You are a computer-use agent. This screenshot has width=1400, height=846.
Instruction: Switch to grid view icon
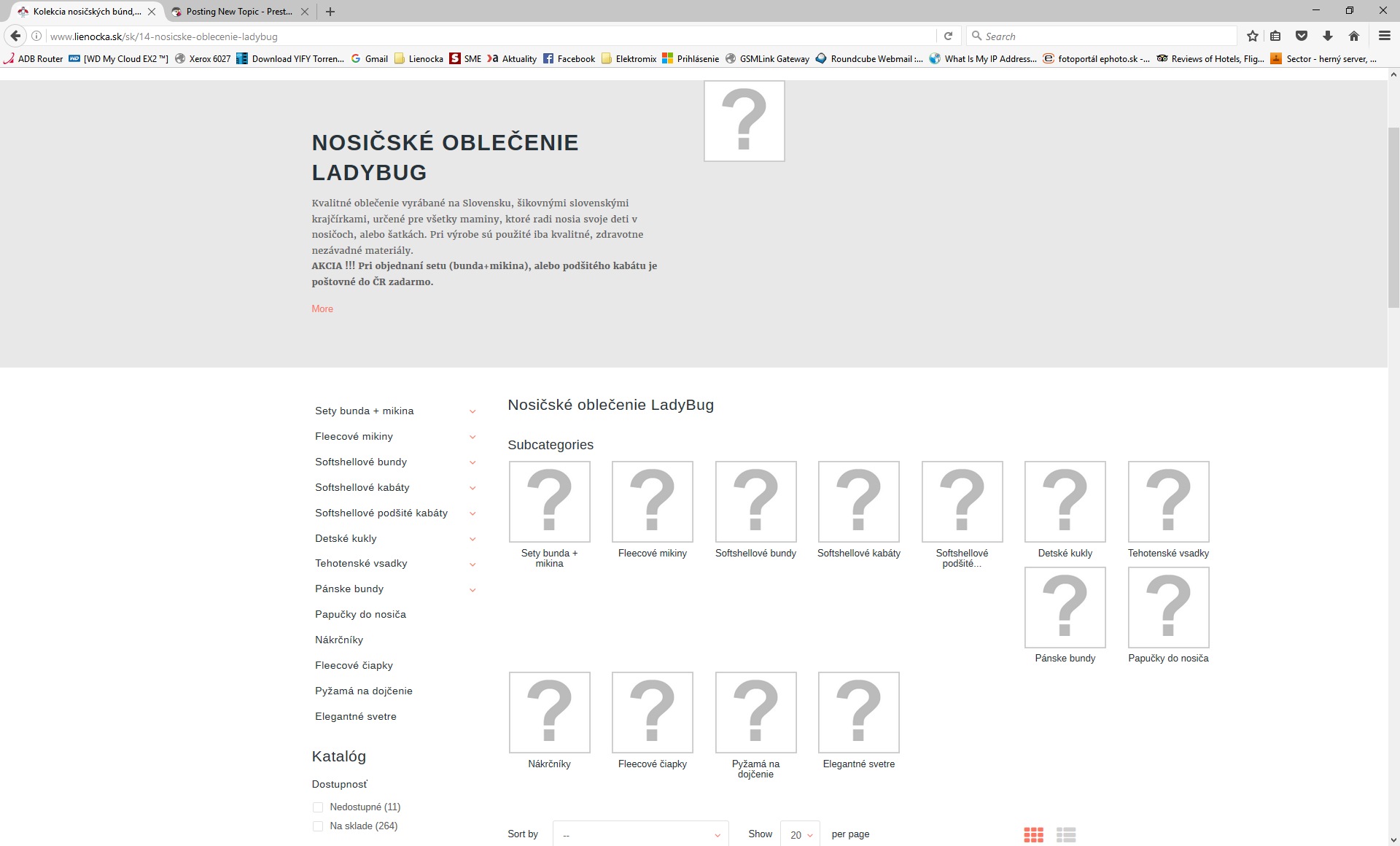[1033, 834]
